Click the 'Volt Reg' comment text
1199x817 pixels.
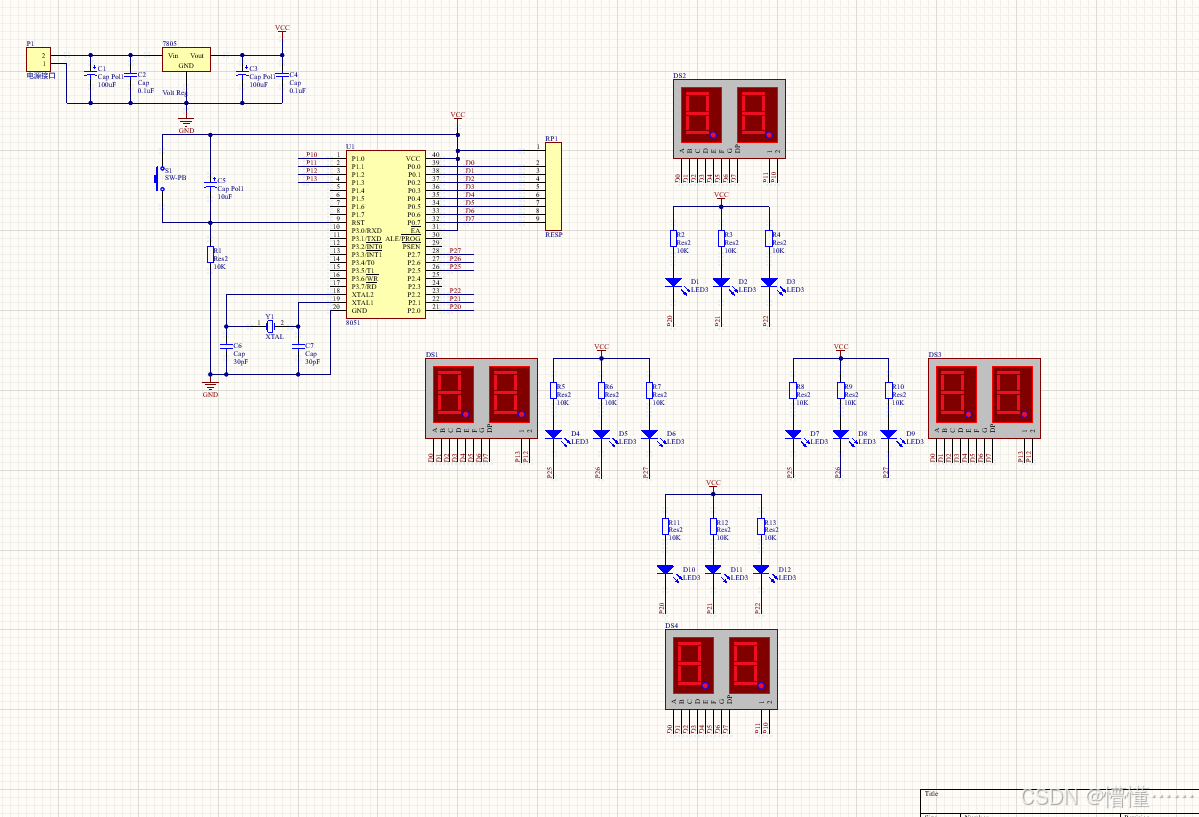174,93
